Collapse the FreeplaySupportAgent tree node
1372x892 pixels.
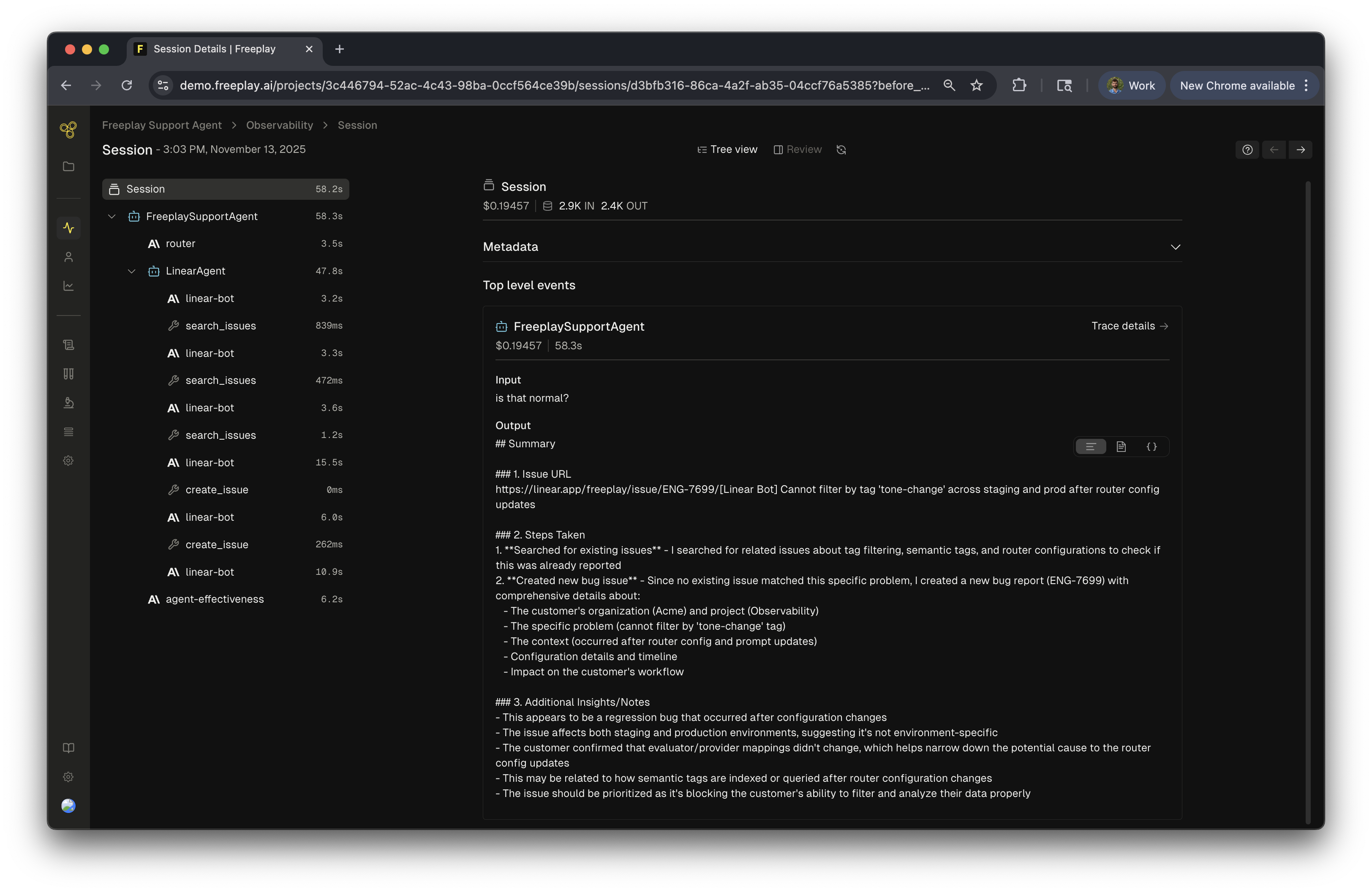112,217
